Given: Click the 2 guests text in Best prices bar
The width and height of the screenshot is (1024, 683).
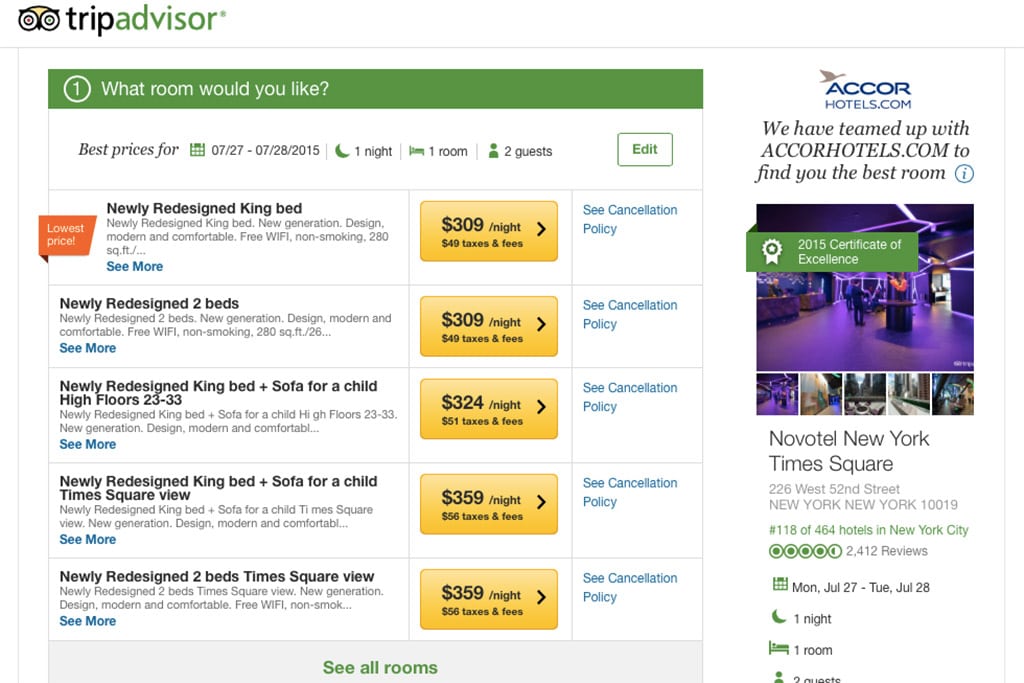Looking at the screenshot, I should click(528, 151).
